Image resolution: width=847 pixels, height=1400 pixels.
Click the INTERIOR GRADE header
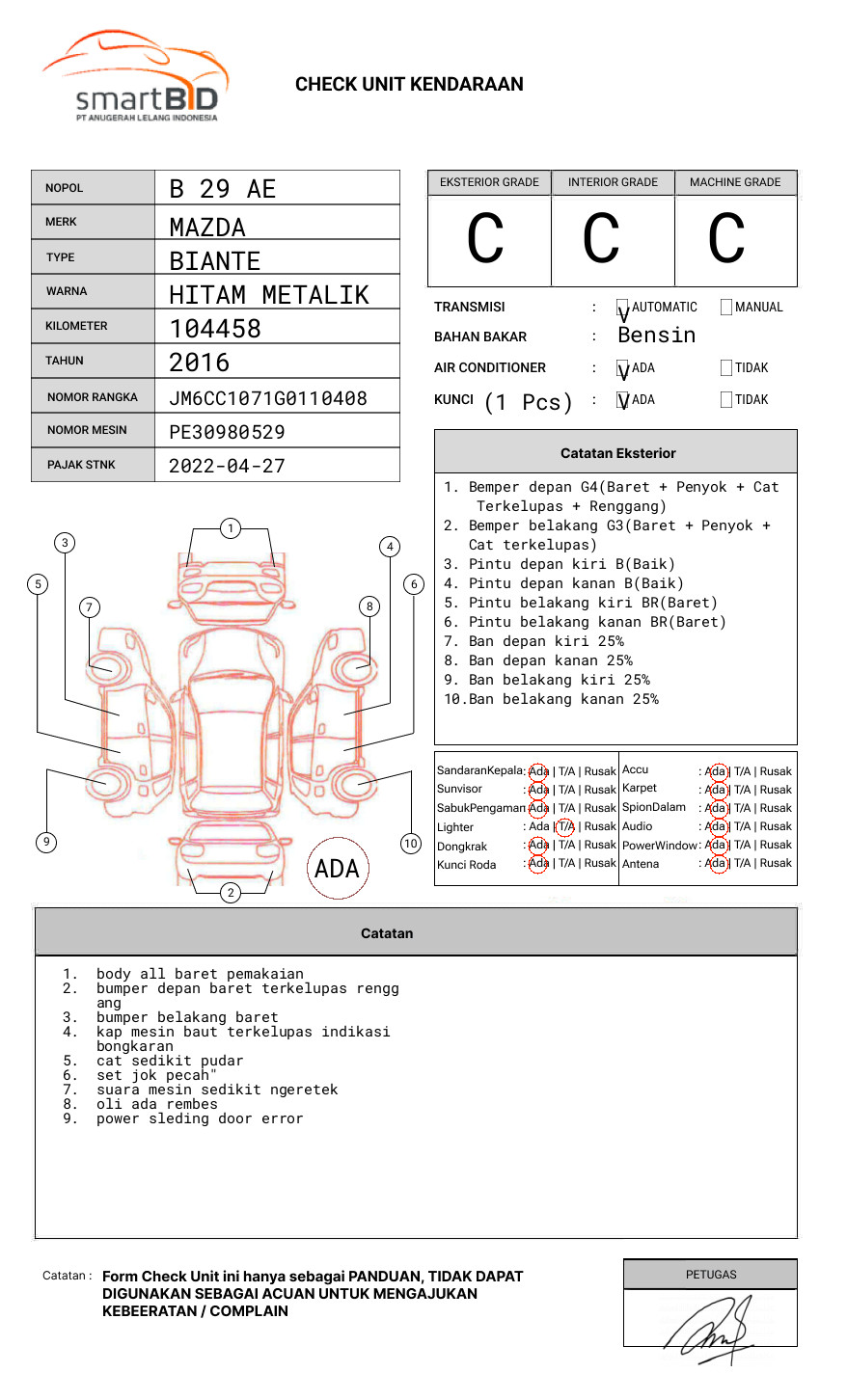click(613, 182)
